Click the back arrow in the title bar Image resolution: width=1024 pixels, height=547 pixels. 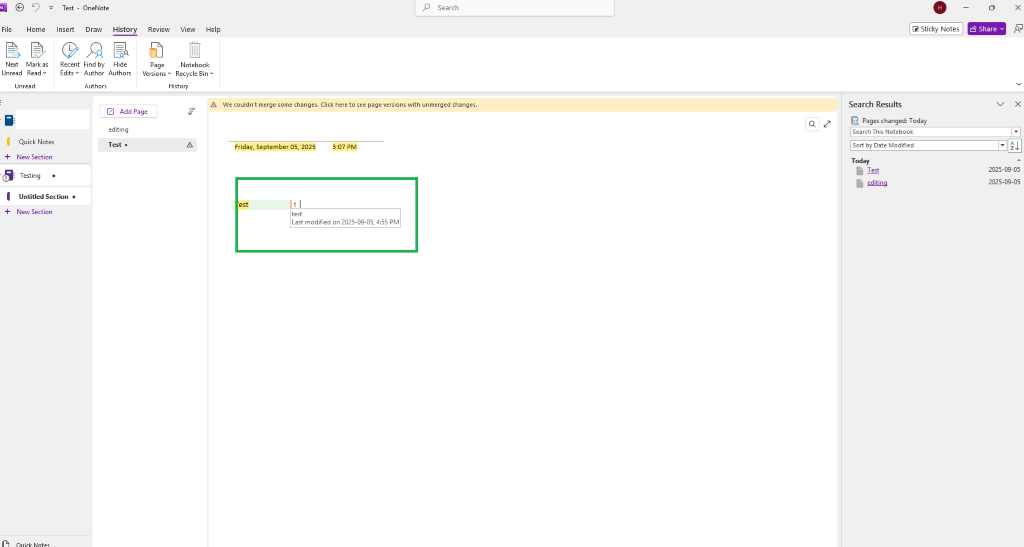pos(20,8)
